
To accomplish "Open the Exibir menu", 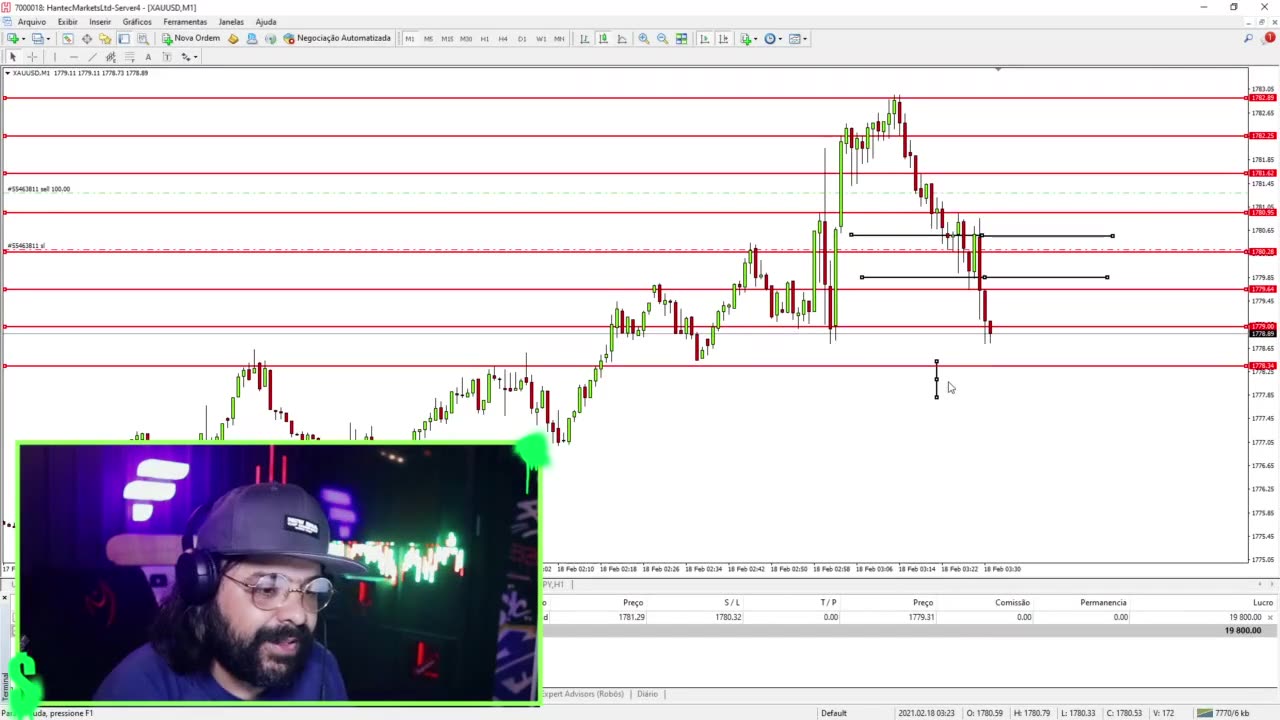I will (x=68, y=21).
